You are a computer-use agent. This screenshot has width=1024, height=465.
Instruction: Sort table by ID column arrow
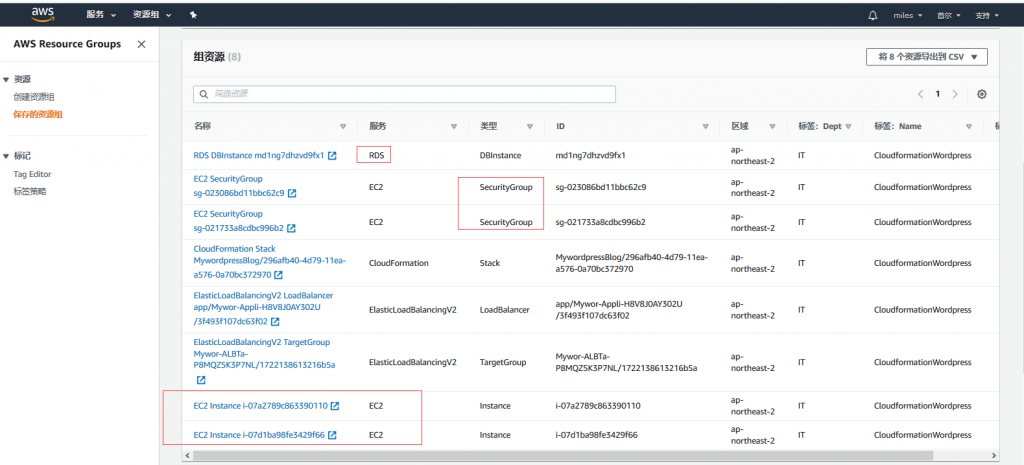coord(705,126)
